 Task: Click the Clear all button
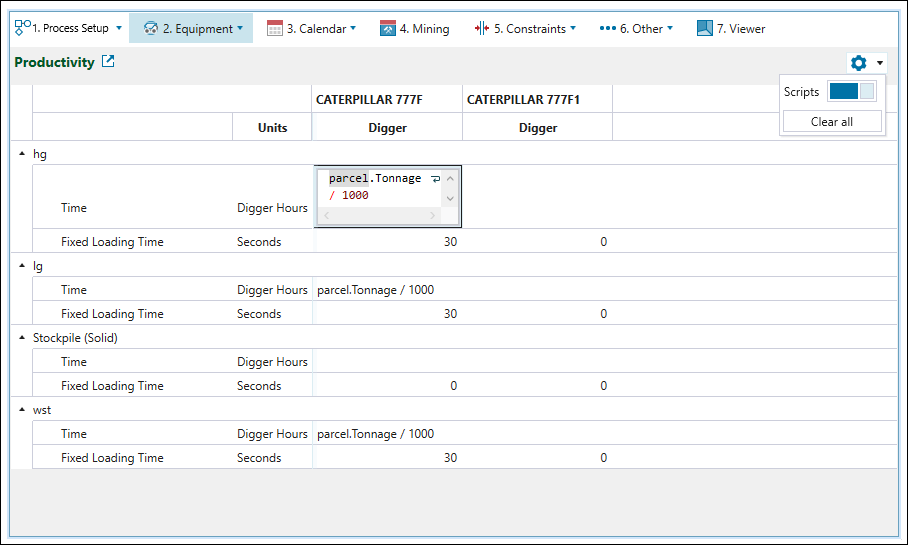coord(832,122)
